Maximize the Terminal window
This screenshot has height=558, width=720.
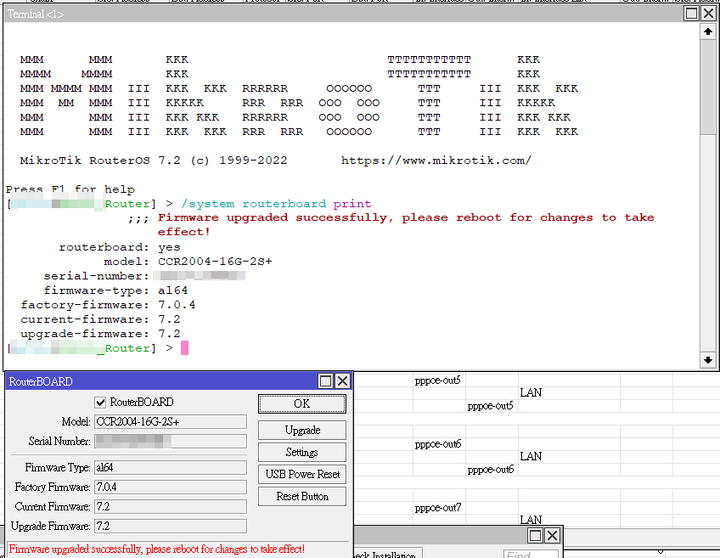pyautogui.click(x=691, y=13)
